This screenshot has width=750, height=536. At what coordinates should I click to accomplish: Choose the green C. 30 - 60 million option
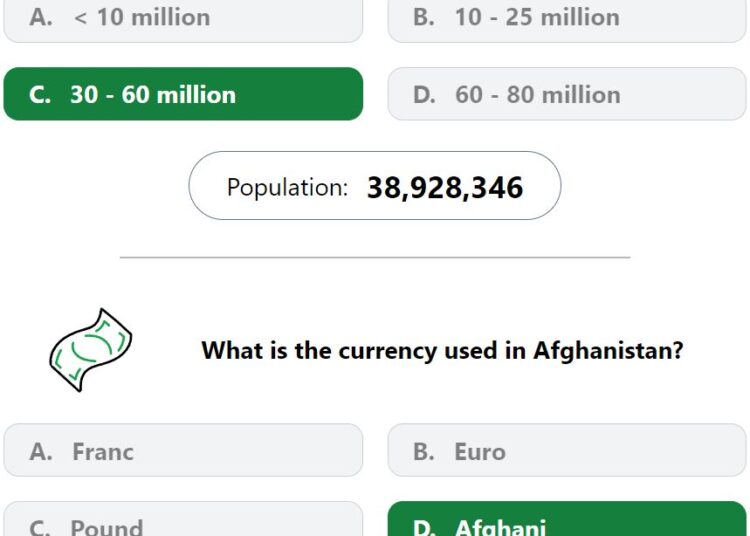183,94
